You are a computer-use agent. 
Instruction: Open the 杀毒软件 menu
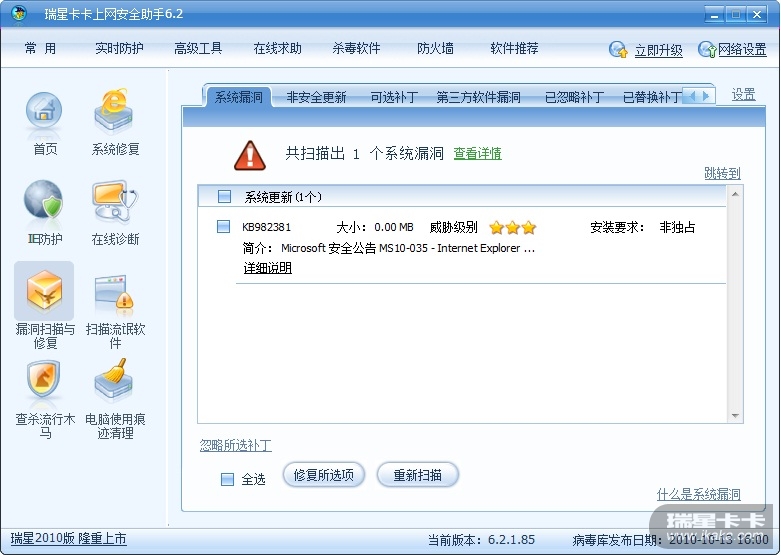tap(356, 48)
